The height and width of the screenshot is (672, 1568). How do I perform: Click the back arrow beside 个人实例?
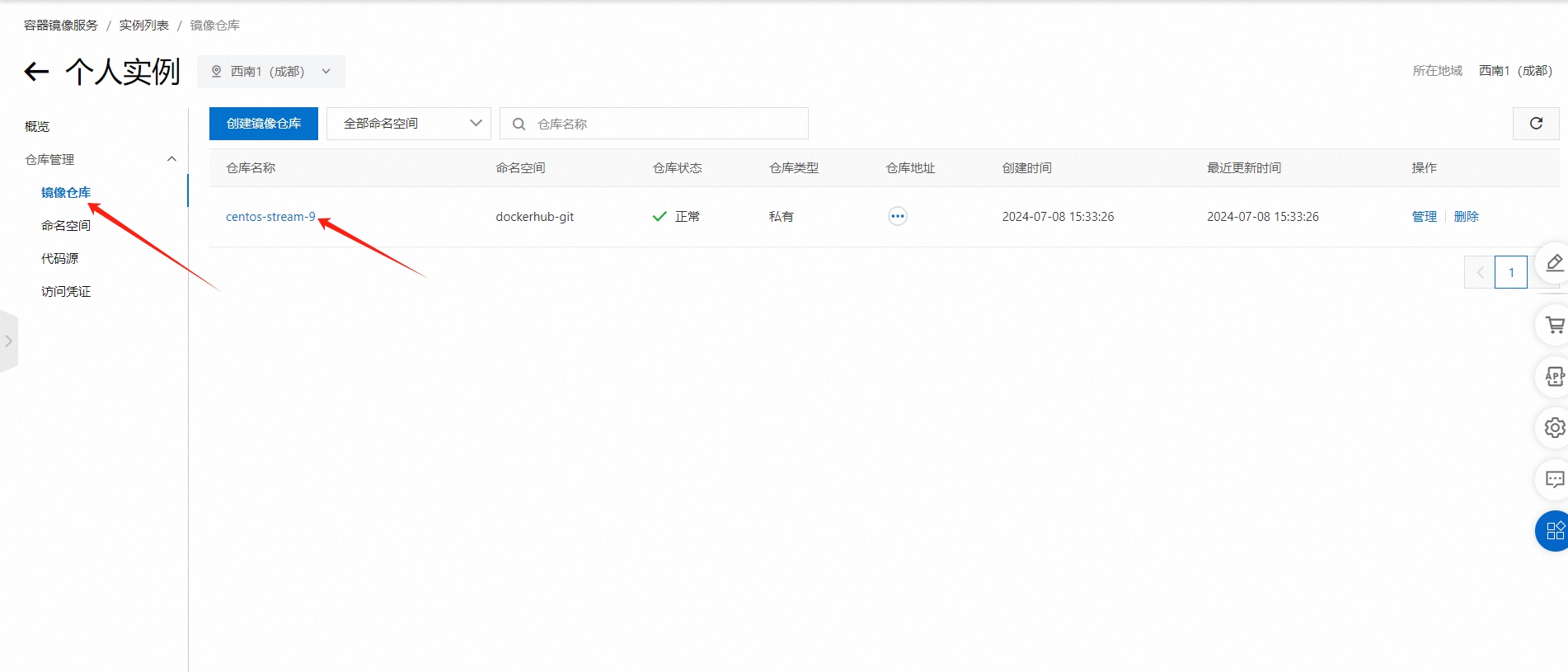pyautogui.click(x=36, y=72)
